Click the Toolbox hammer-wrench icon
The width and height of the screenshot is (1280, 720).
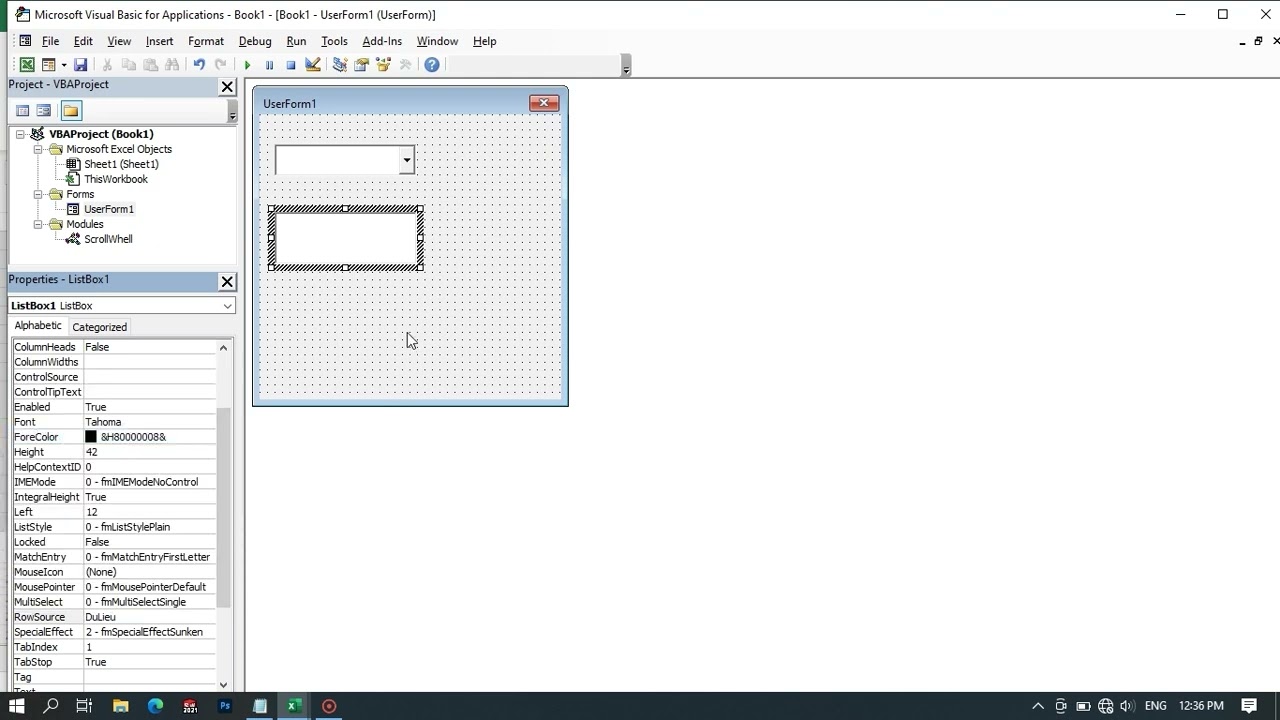point(405,65)
